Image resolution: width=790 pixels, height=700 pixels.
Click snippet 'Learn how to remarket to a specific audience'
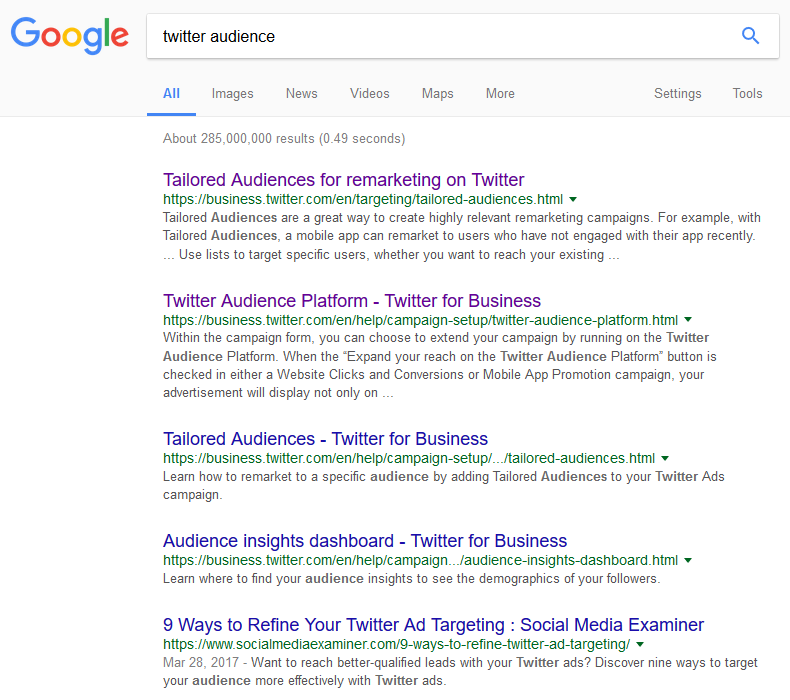[x=443, y=486]
